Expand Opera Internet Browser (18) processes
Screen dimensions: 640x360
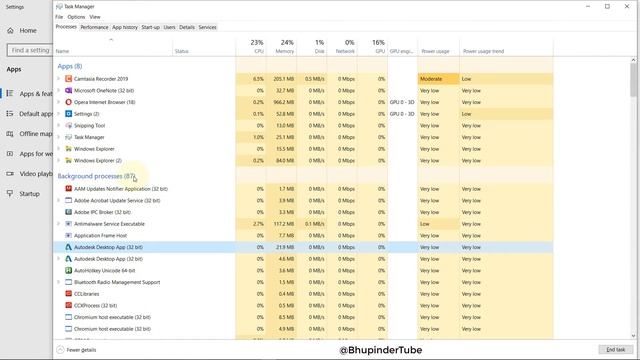click(59, 102)
